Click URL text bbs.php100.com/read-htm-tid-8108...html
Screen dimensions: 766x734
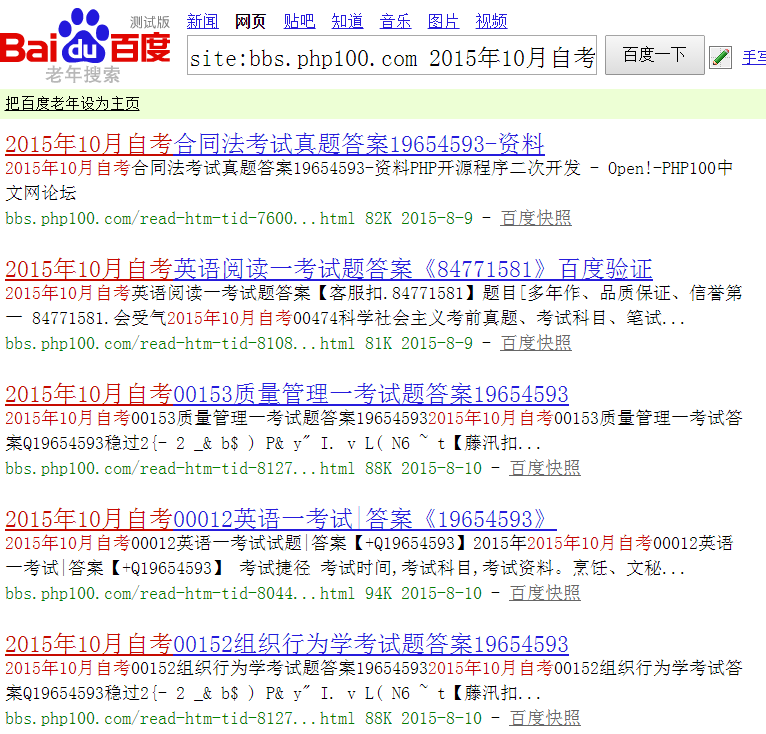(180, 344)
